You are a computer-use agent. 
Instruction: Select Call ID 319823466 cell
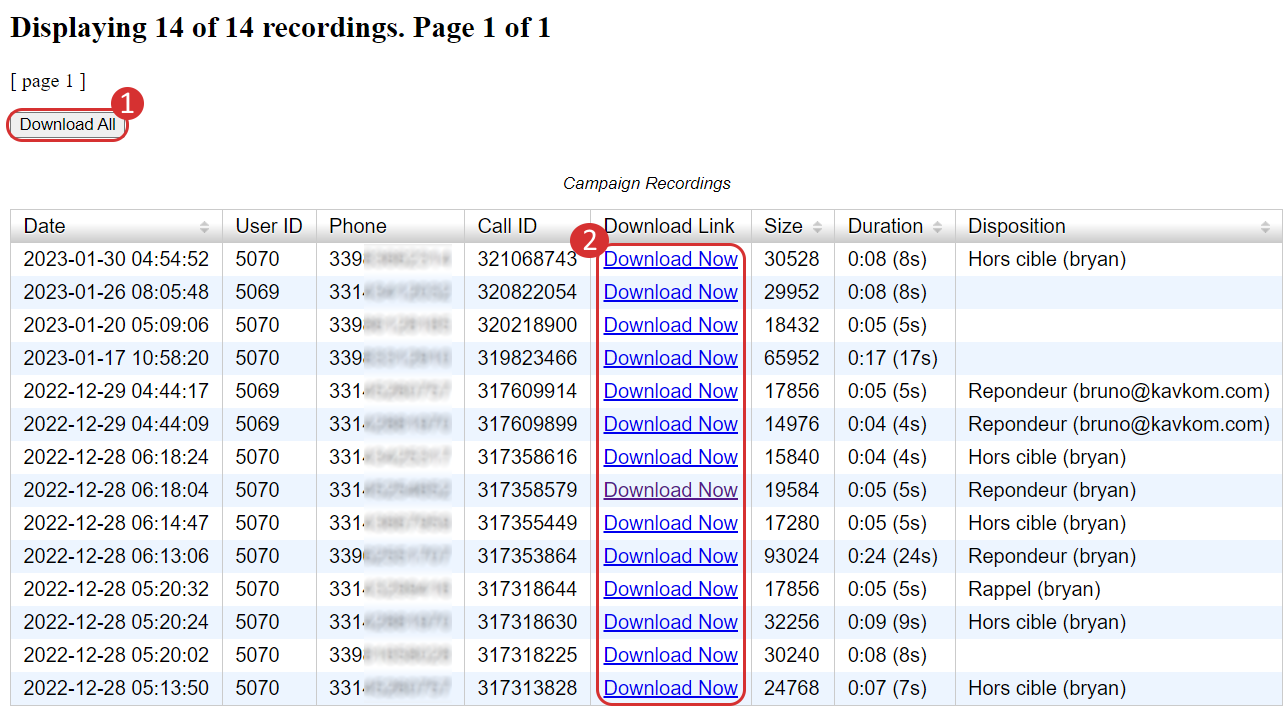[x=527, y=358]
